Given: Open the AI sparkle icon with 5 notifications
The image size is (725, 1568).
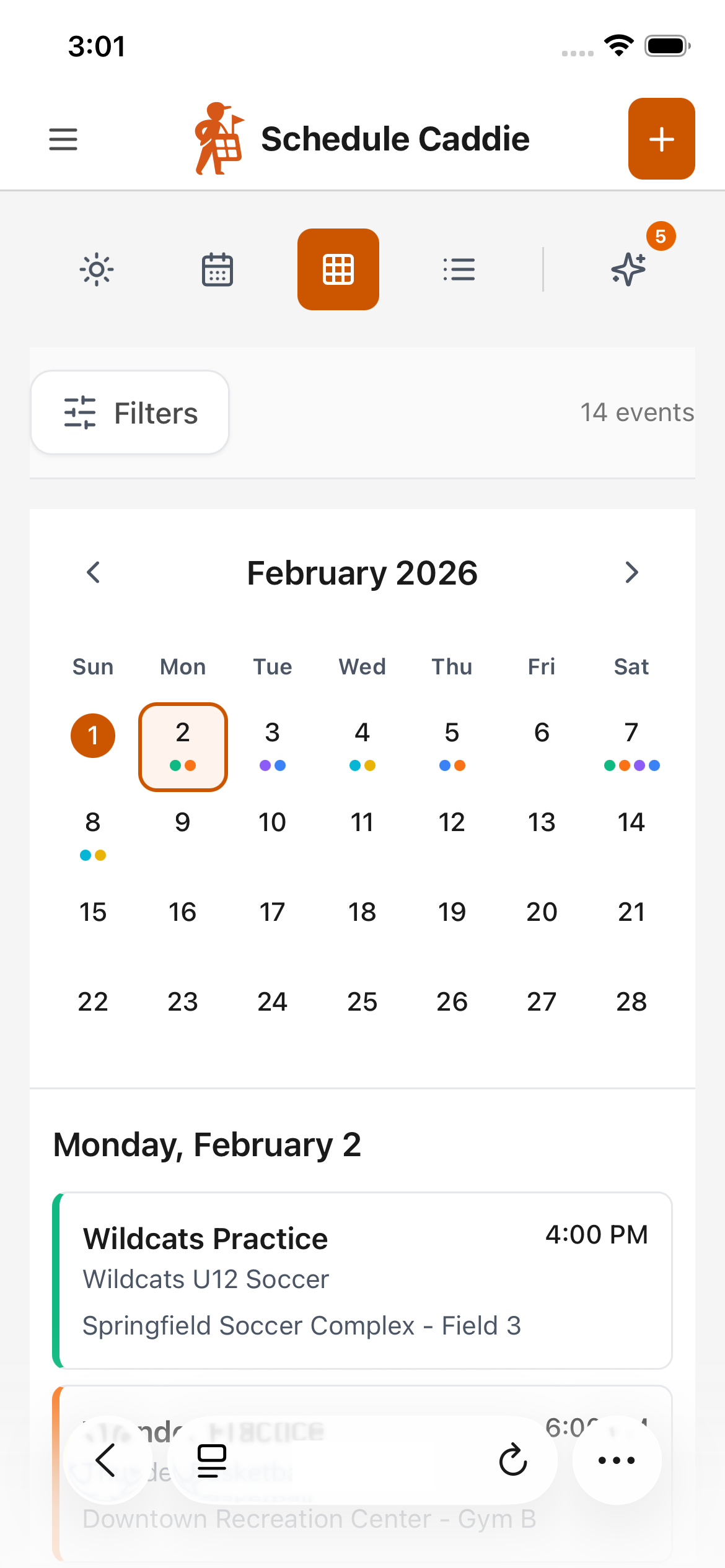Looking at the screenshot, I should tap(628, 269).
